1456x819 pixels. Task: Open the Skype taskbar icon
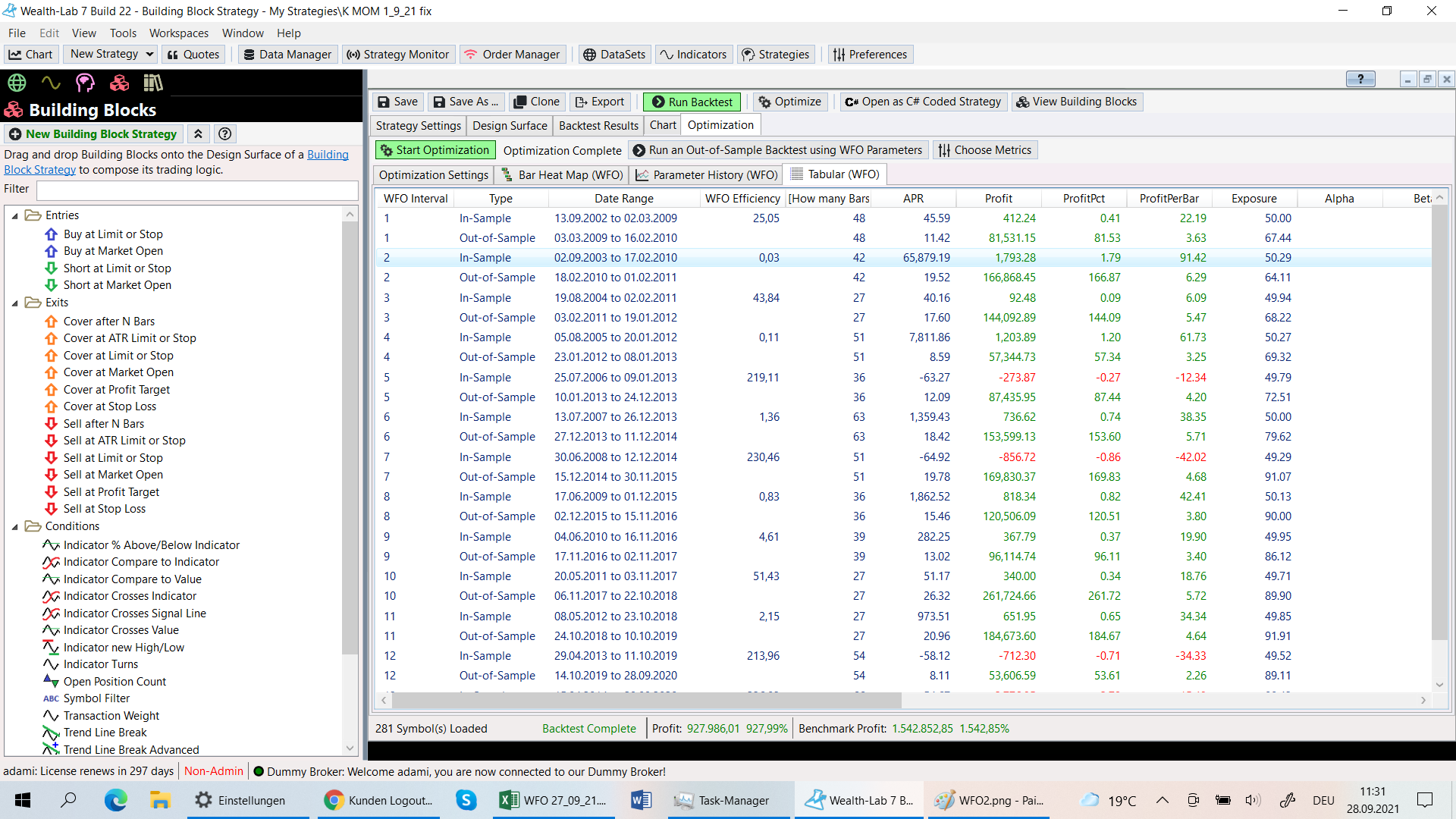[x=466, y=800]
